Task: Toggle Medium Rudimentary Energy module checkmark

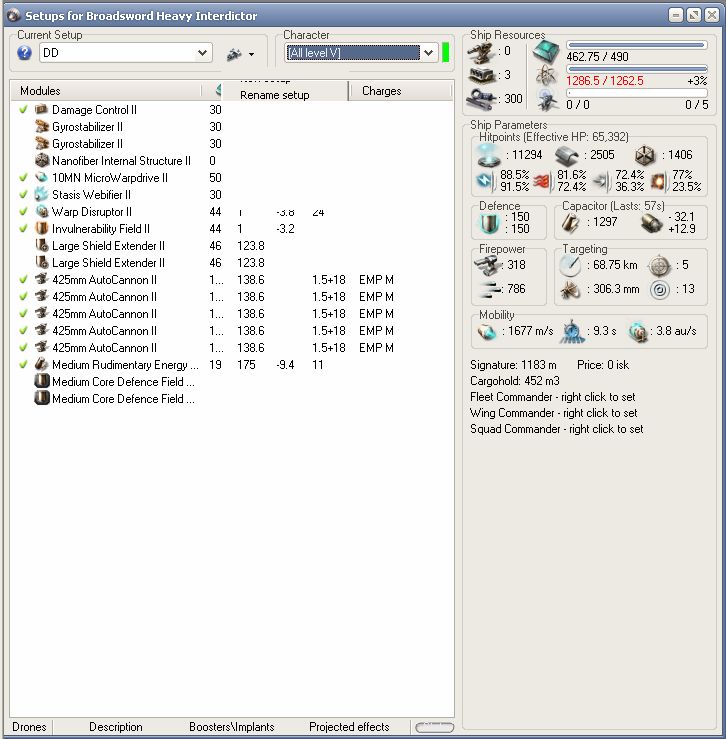Action: point(23,364)
